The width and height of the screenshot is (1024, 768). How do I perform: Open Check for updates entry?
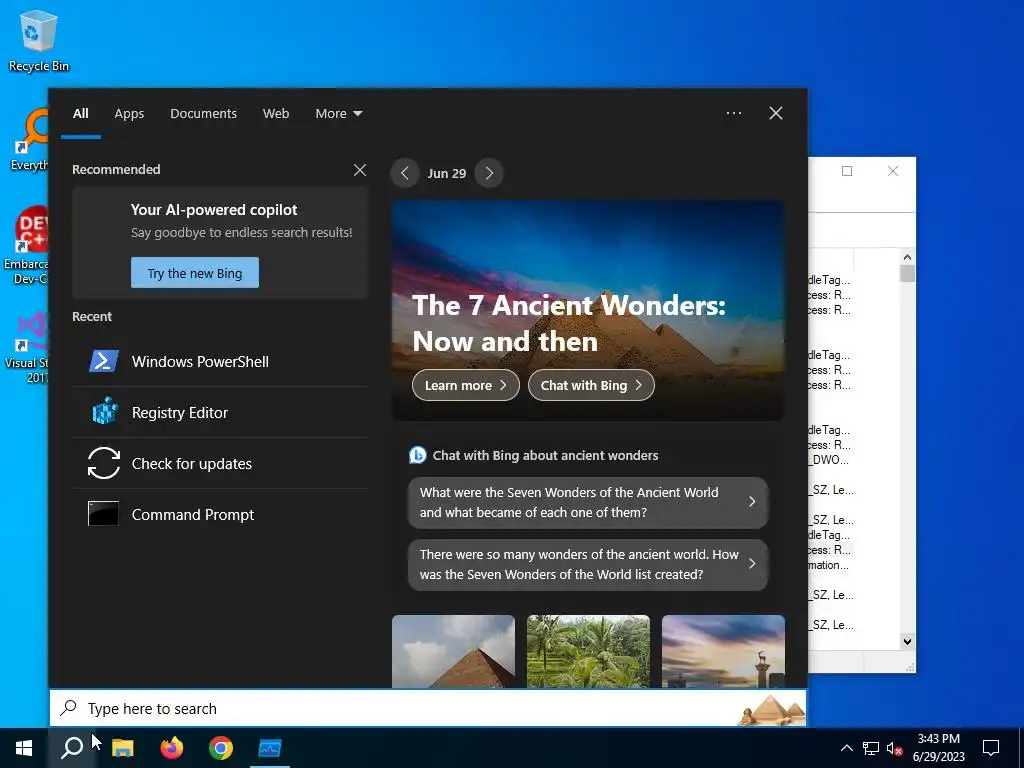[x=220, y=463]
